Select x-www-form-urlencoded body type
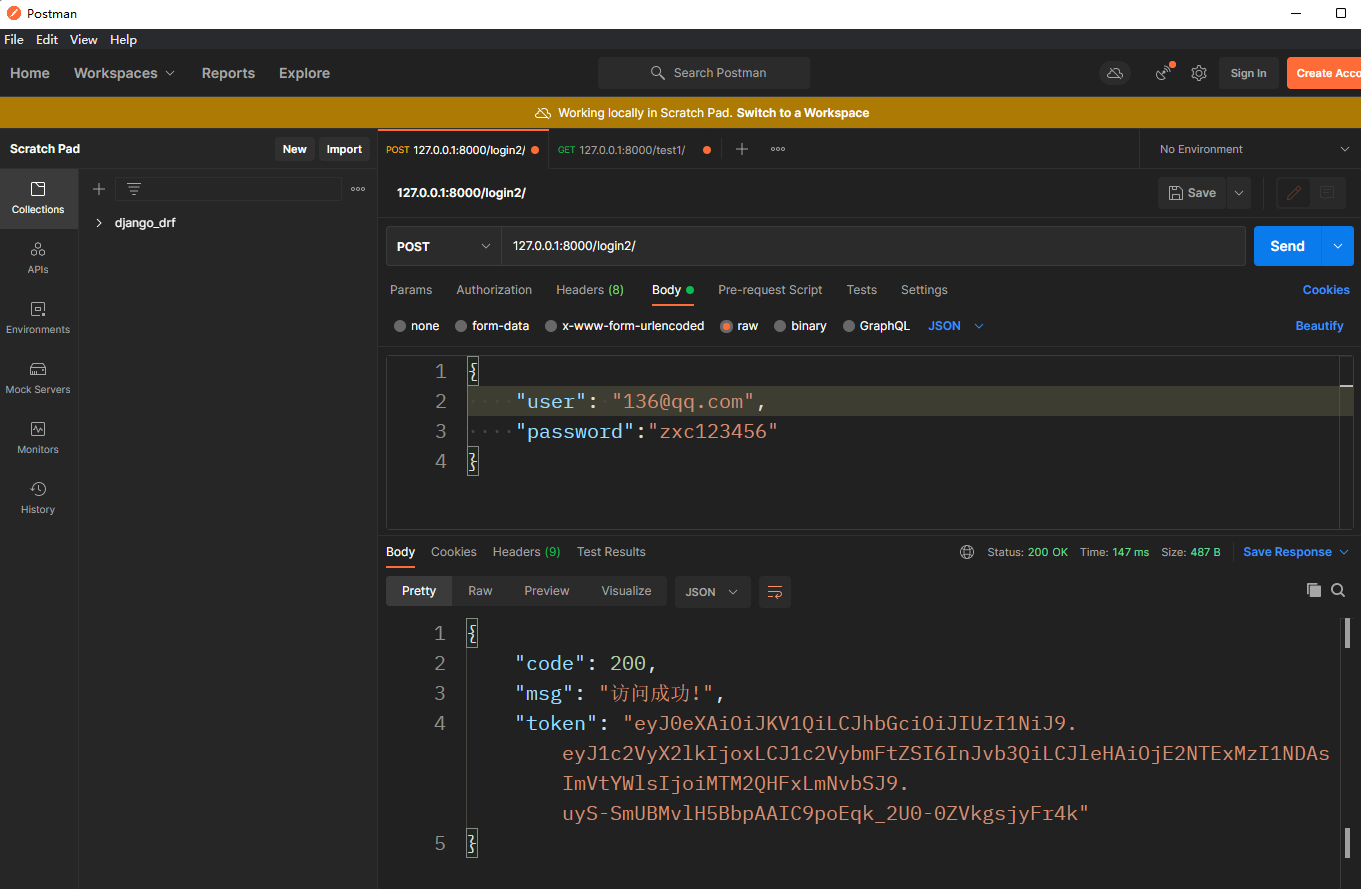Viewport: 1361px width, 889px height. click(624, 326)
